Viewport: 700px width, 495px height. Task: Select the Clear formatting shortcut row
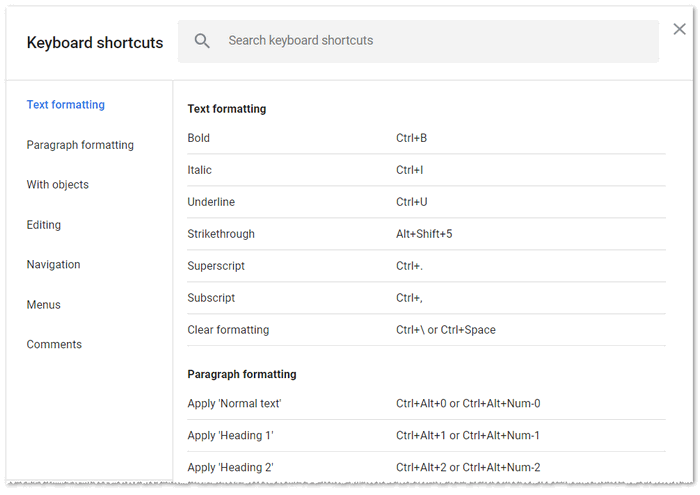pos(426,330)
